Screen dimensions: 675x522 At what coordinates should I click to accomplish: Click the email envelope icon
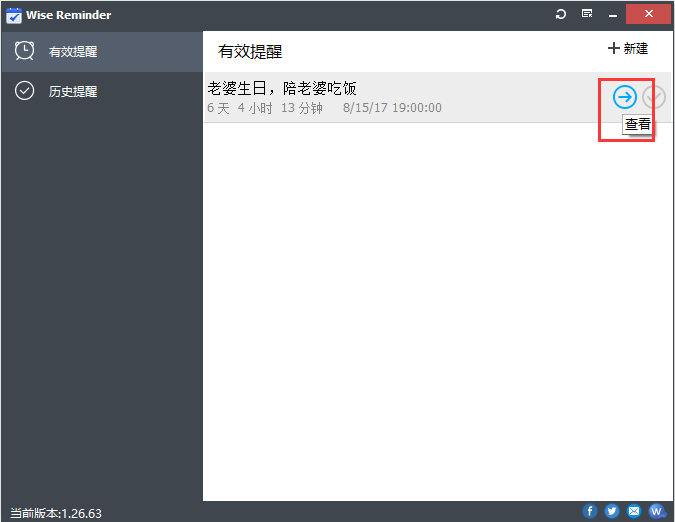pyautogui.click(x=634, y=511)
